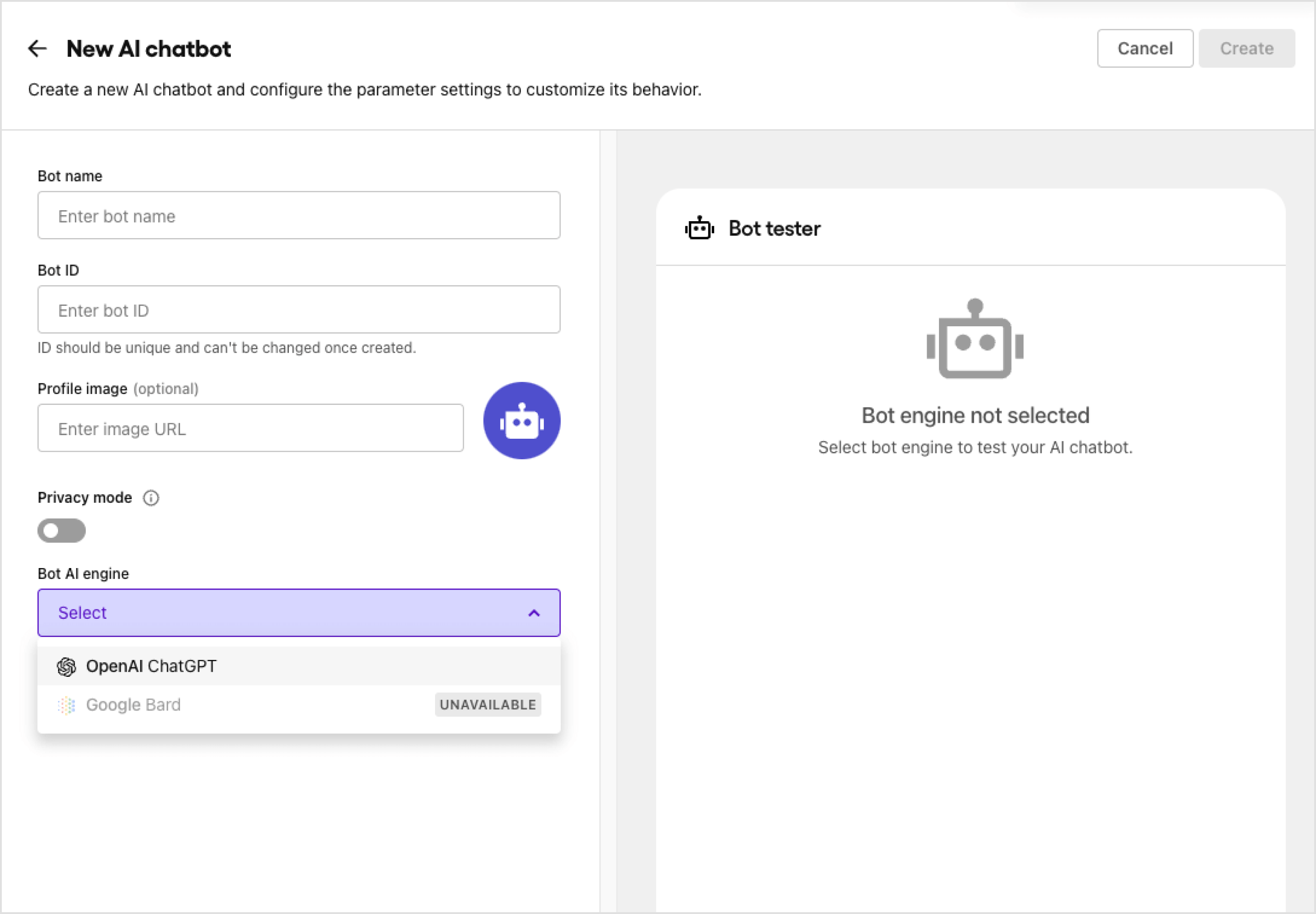Click the Bot tester robot icon
The image size is (1316, 914).
coord(699,228)
